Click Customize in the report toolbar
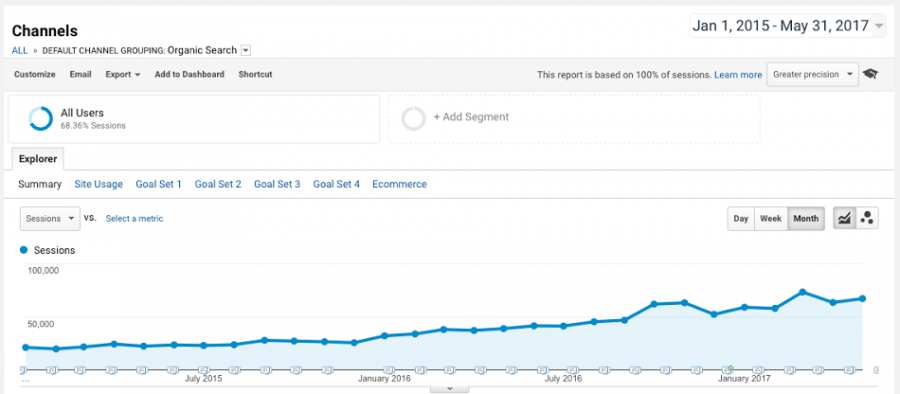 tap(34, 75)
